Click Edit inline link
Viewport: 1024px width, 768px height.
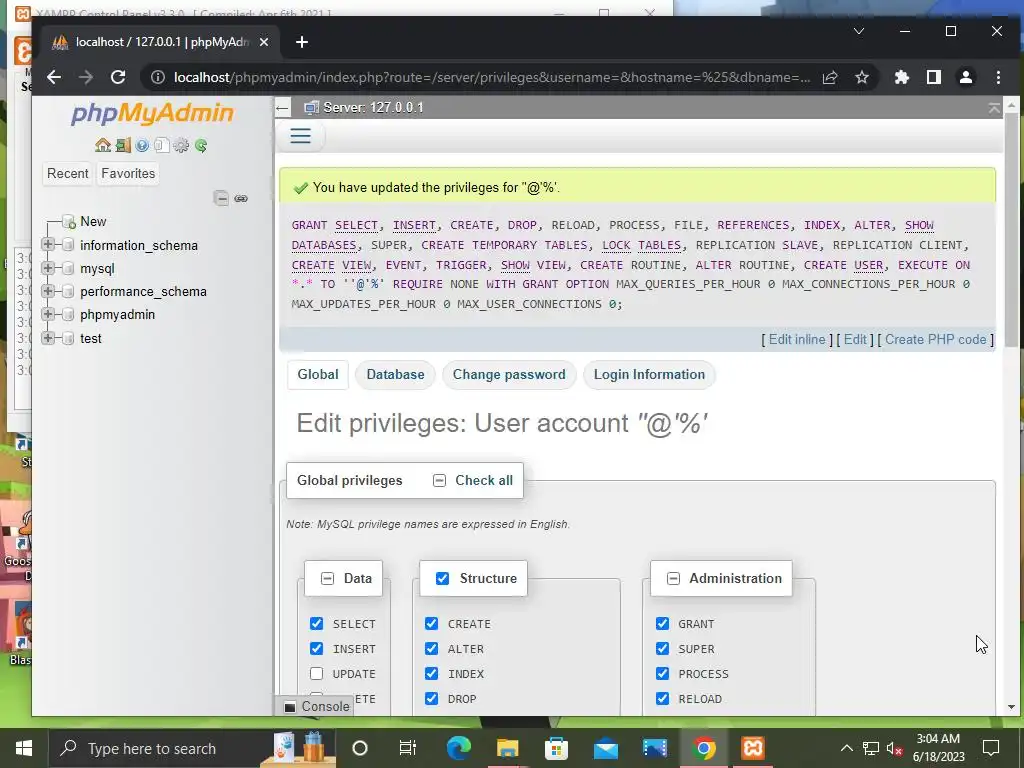pyautogui.click(x=797, y=340)
